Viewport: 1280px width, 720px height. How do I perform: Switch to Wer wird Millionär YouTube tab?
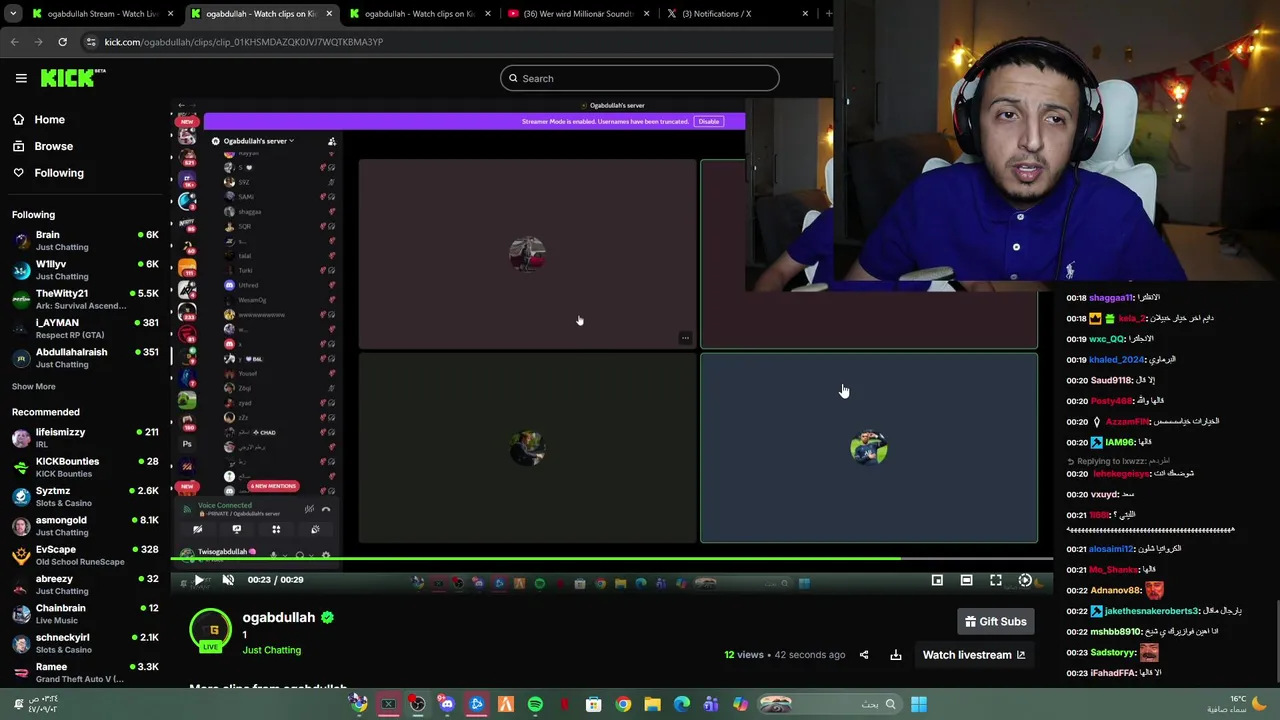tap(578, 14)
